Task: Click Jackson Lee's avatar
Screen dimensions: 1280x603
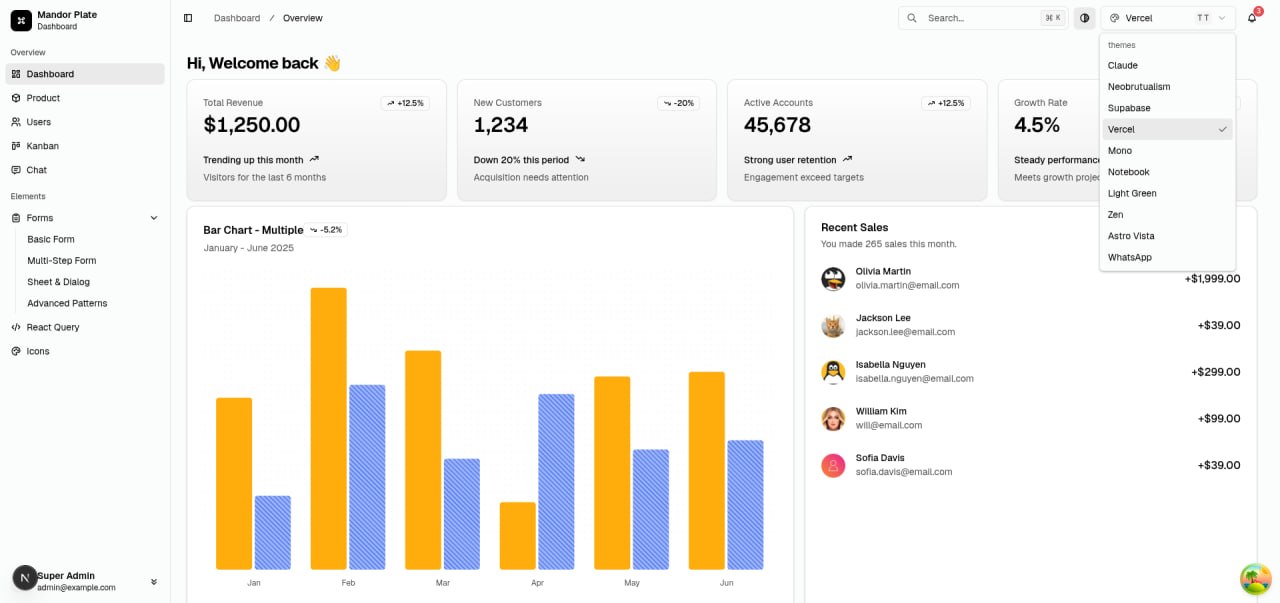Action: [833, 325]
